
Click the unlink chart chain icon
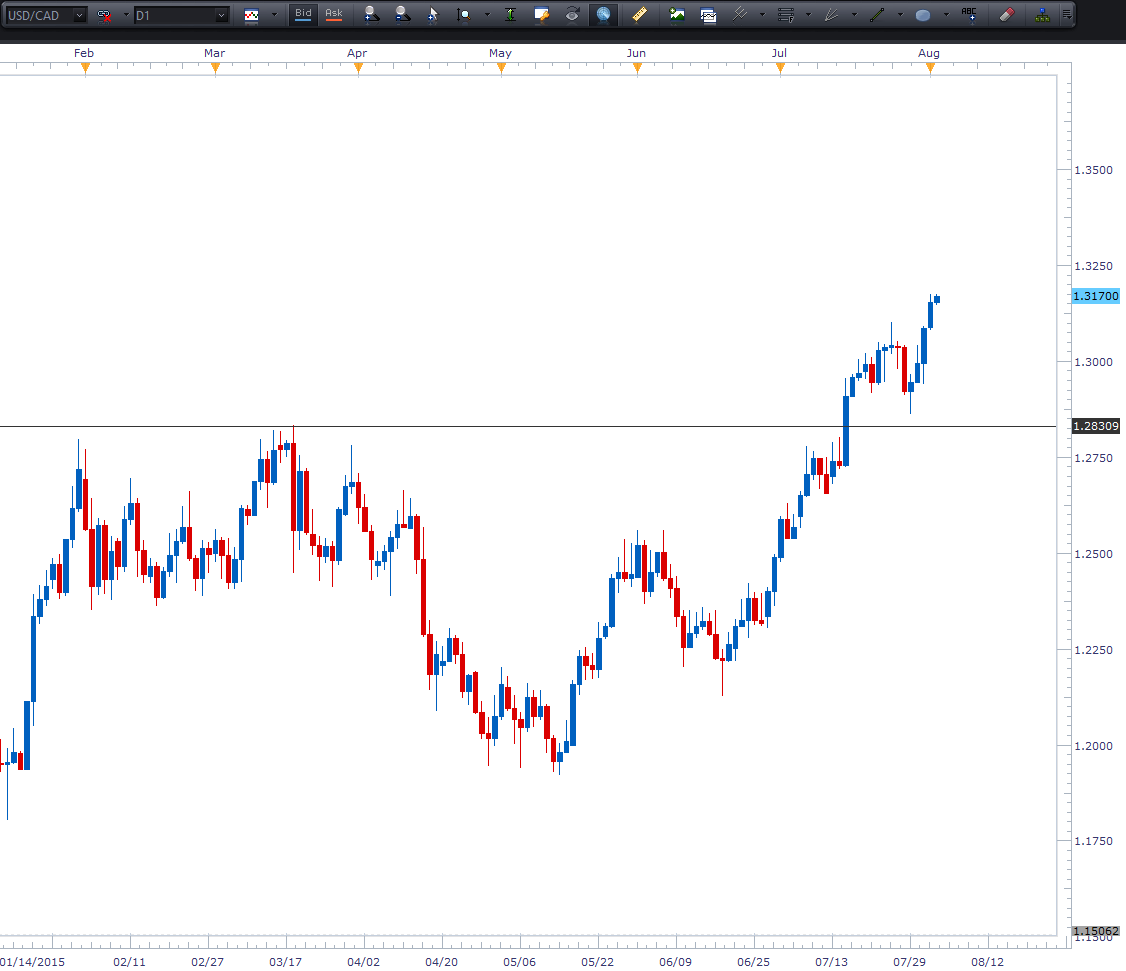tap(104, 15)
